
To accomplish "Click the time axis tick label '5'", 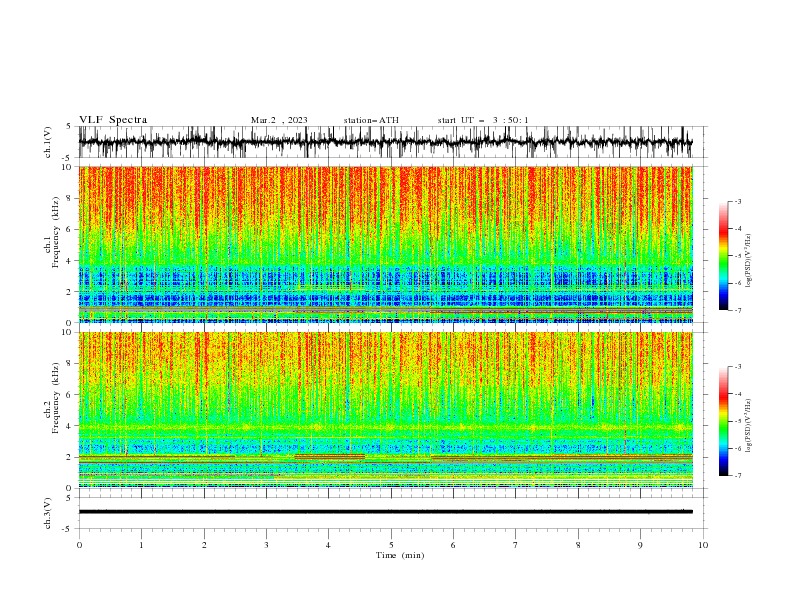I will click(391, 545).
